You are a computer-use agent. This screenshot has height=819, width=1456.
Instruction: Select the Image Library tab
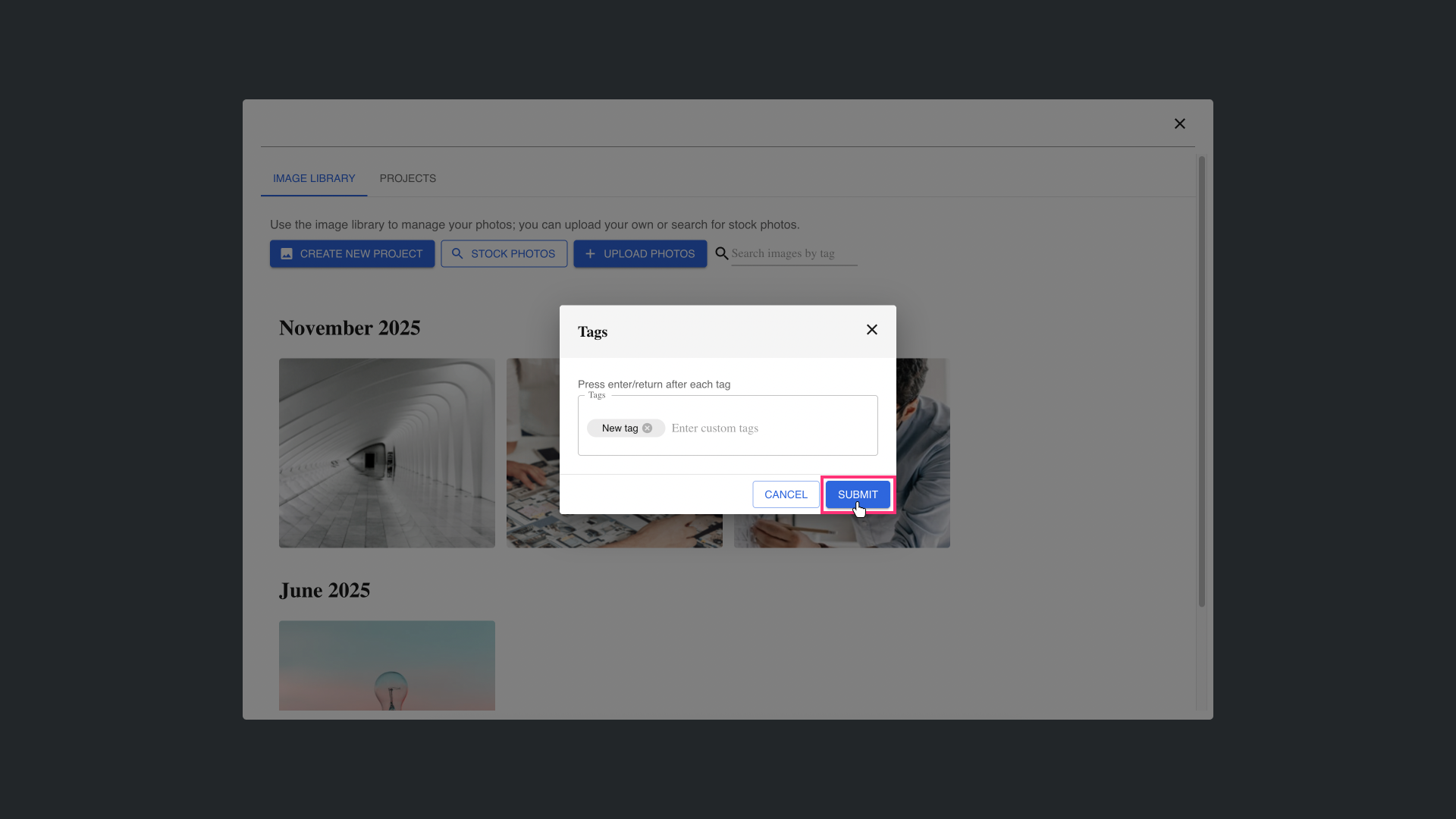tap(314, 178)
